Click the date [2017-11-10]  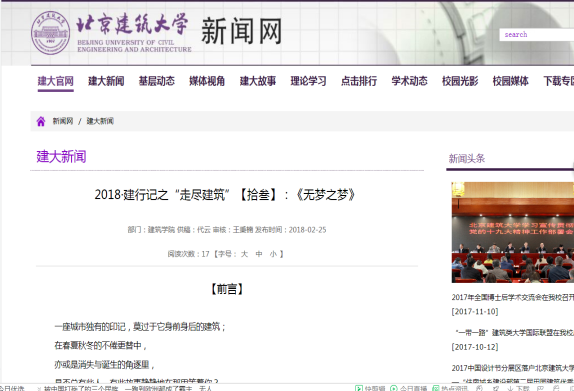[475, 312]
